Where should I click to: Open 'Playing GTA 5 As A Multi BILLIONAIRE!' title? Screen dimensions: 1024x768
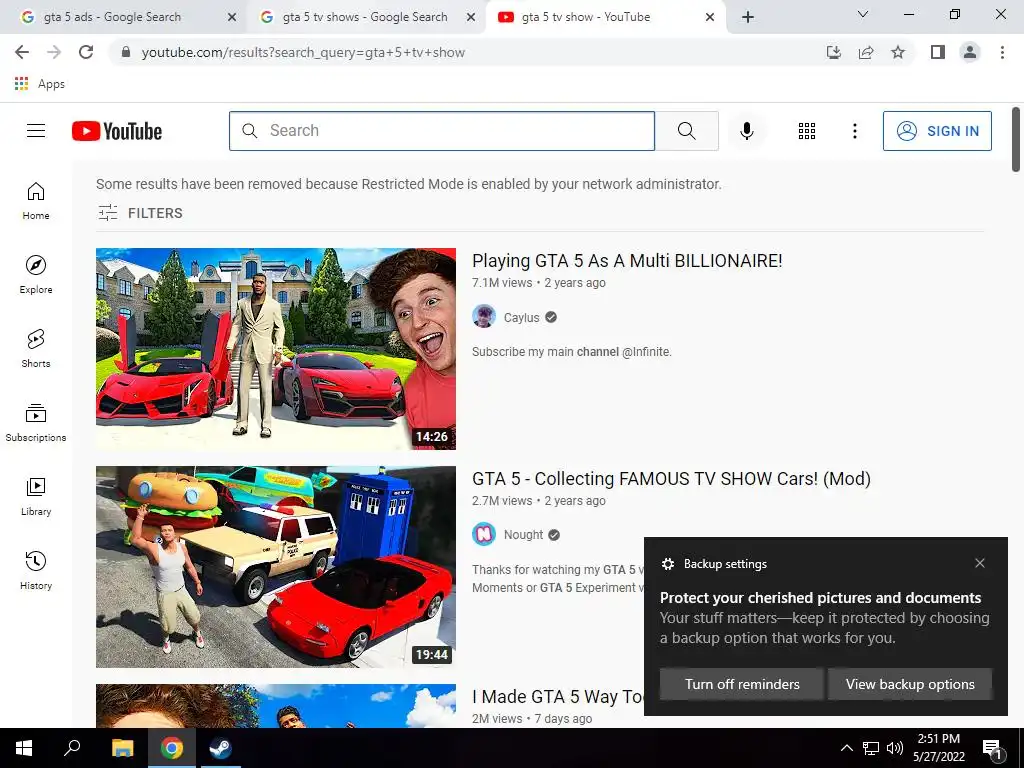tap(627, 261)
